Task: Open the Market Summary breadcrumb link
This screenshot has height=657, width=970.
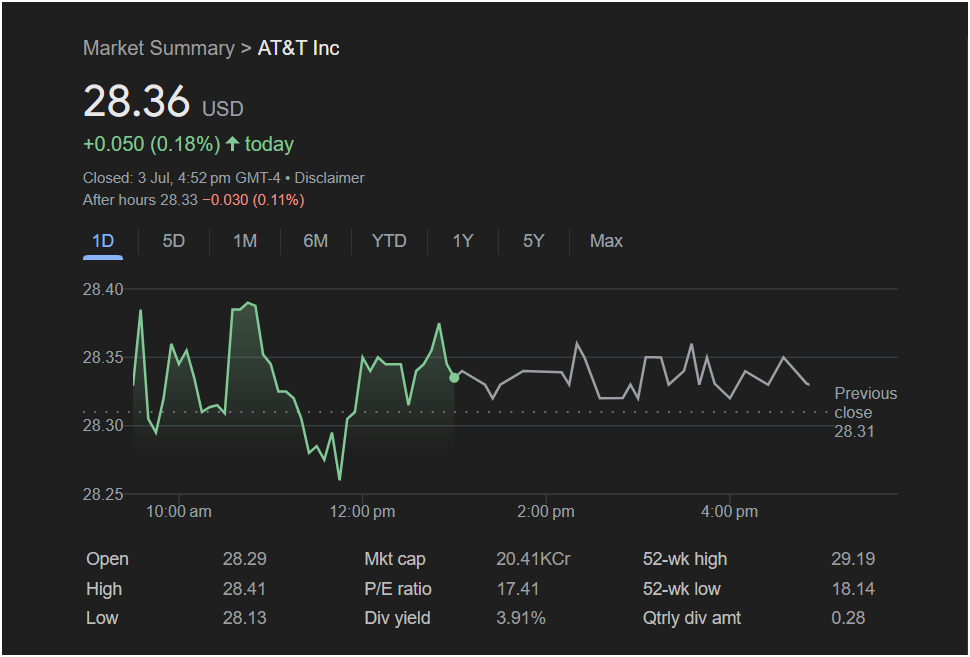Action: pos(159,48)
